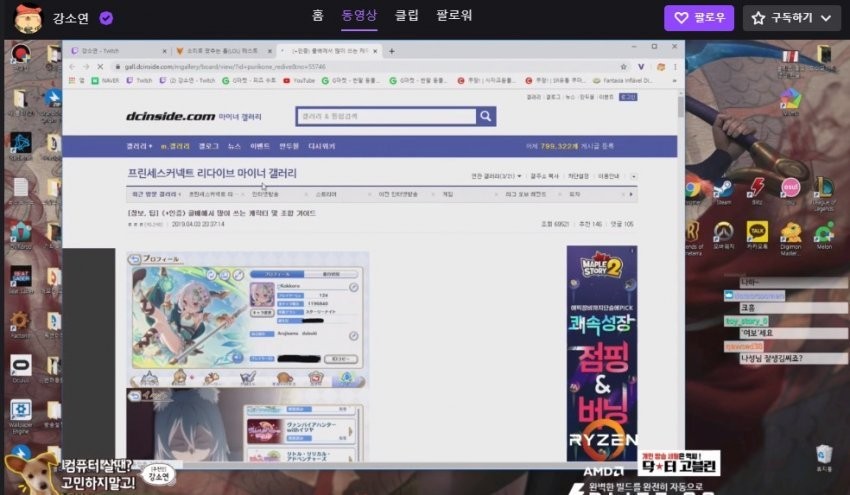Open the 뉴스 menu item in blue bar
Image resolution: width=850 pixels, height=495 pixels.
(x=234, y=146)
